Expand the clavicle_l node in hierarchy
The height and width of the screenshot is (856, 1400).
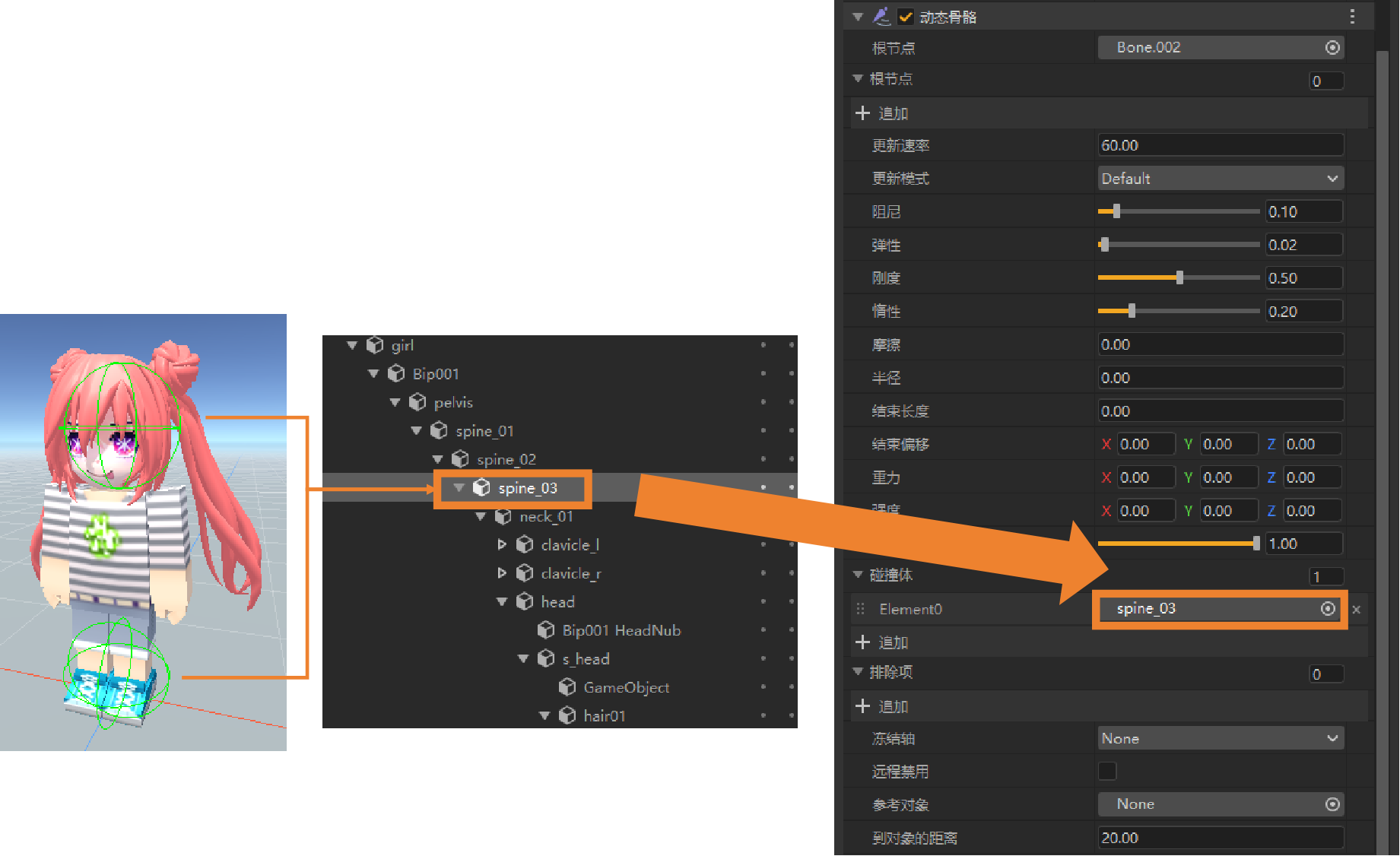point(502,545)
